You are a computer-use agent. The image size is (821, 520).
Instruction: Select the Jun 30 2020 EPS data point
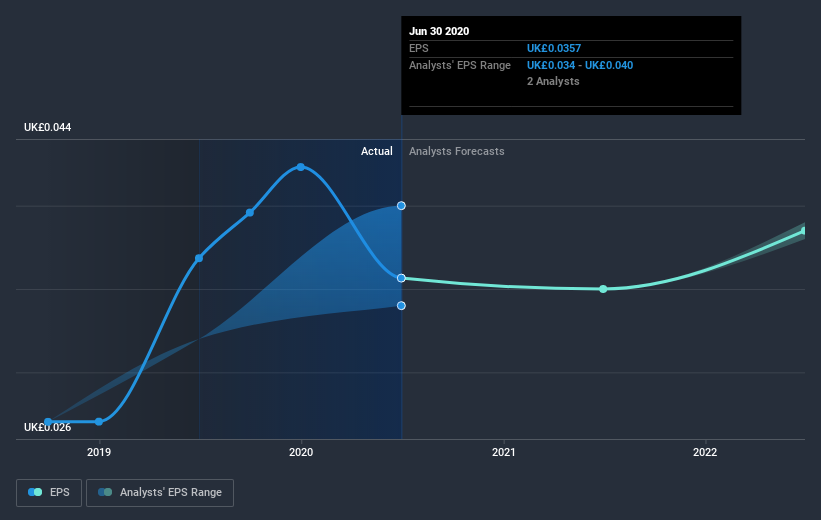[401, 278]
